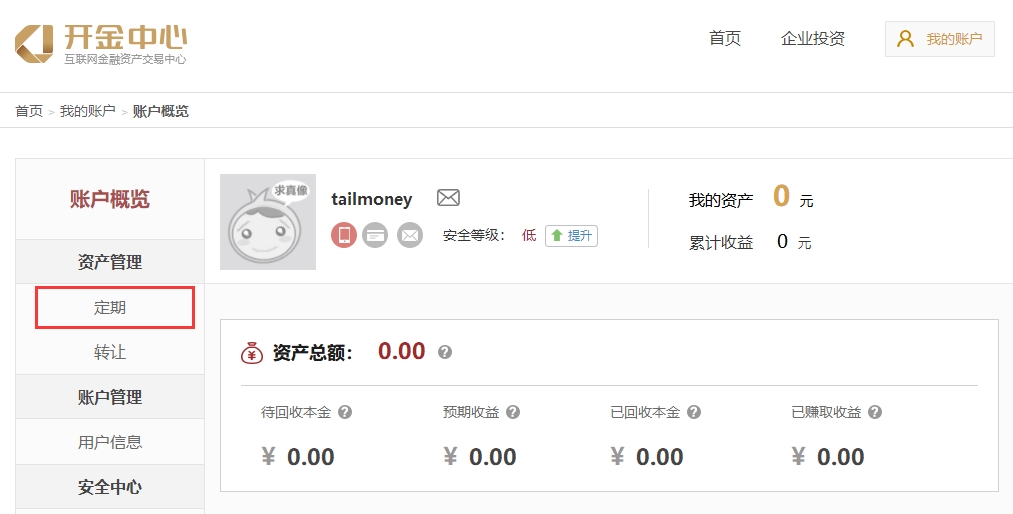
Task: Click the gray bank card binding icon
Action: pyautogui.click(x=375, y=235)
